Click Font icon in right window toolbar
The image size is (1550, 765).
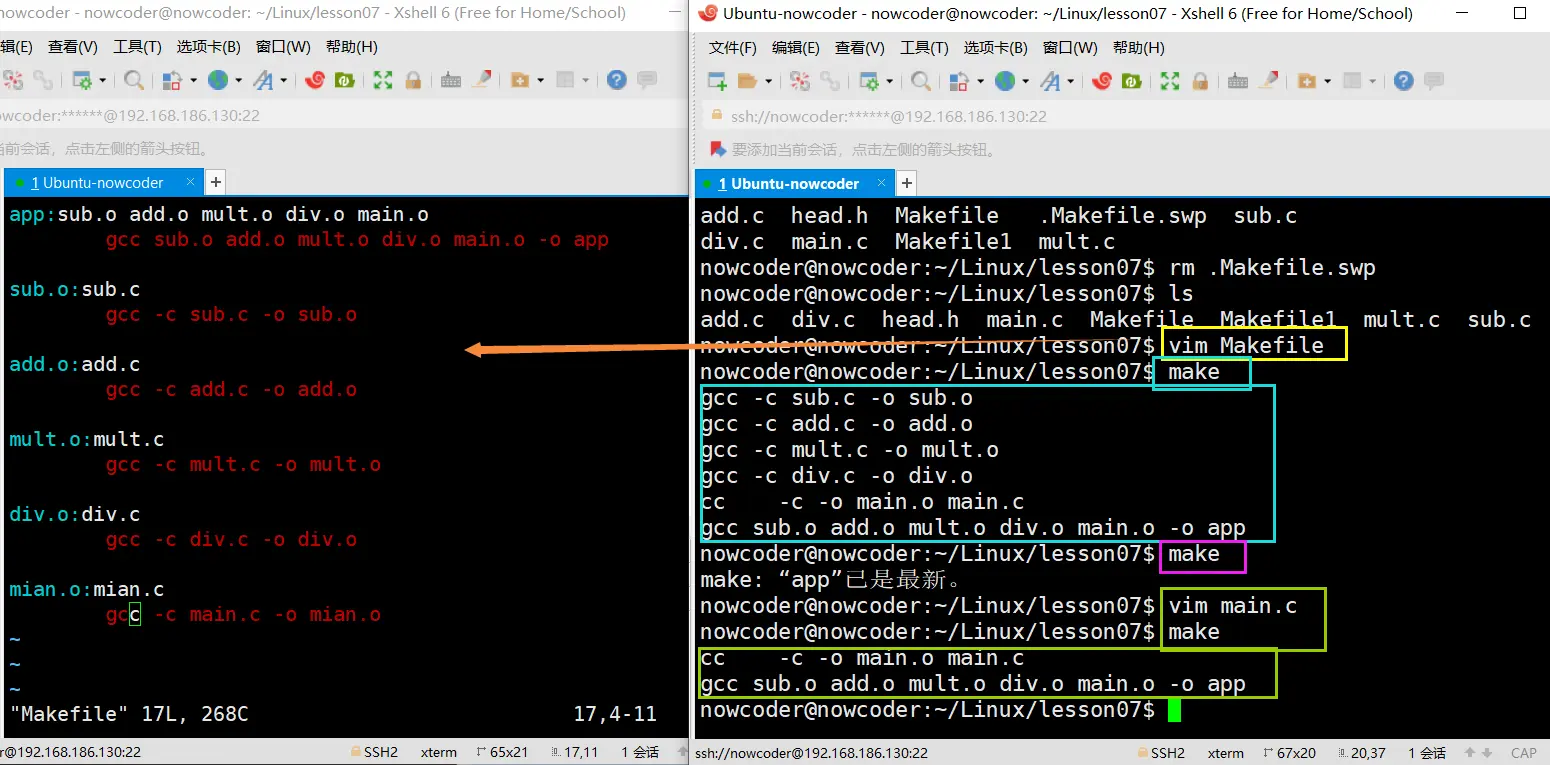point(1050,81)
